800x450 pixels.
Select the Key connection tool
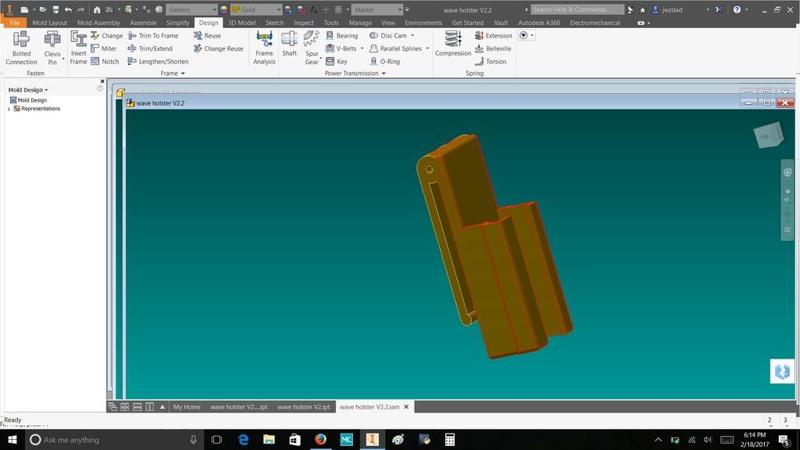tap(337, 61)
